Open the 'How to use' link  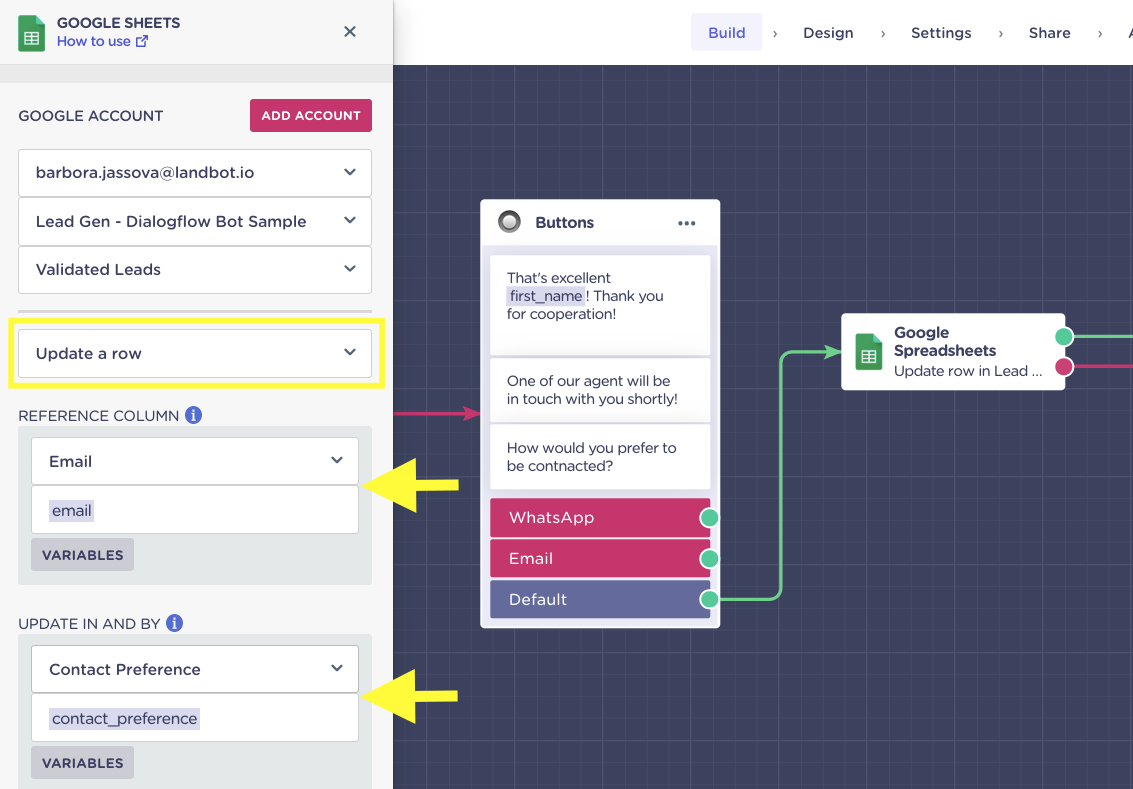[x=93, y=42]
